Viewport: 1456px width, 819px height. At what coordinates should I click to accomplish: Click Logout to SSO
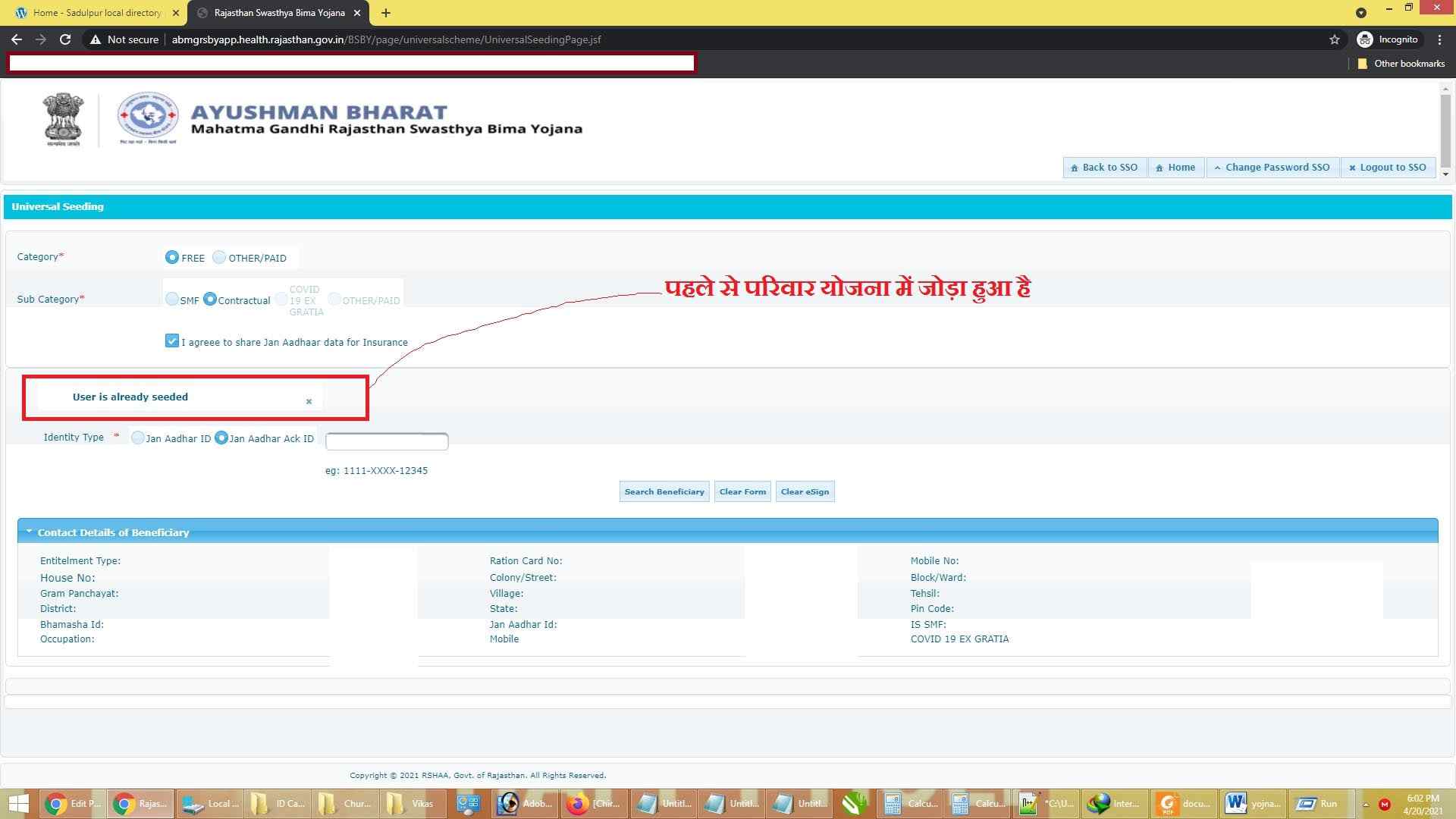(x=1388, y=168)
